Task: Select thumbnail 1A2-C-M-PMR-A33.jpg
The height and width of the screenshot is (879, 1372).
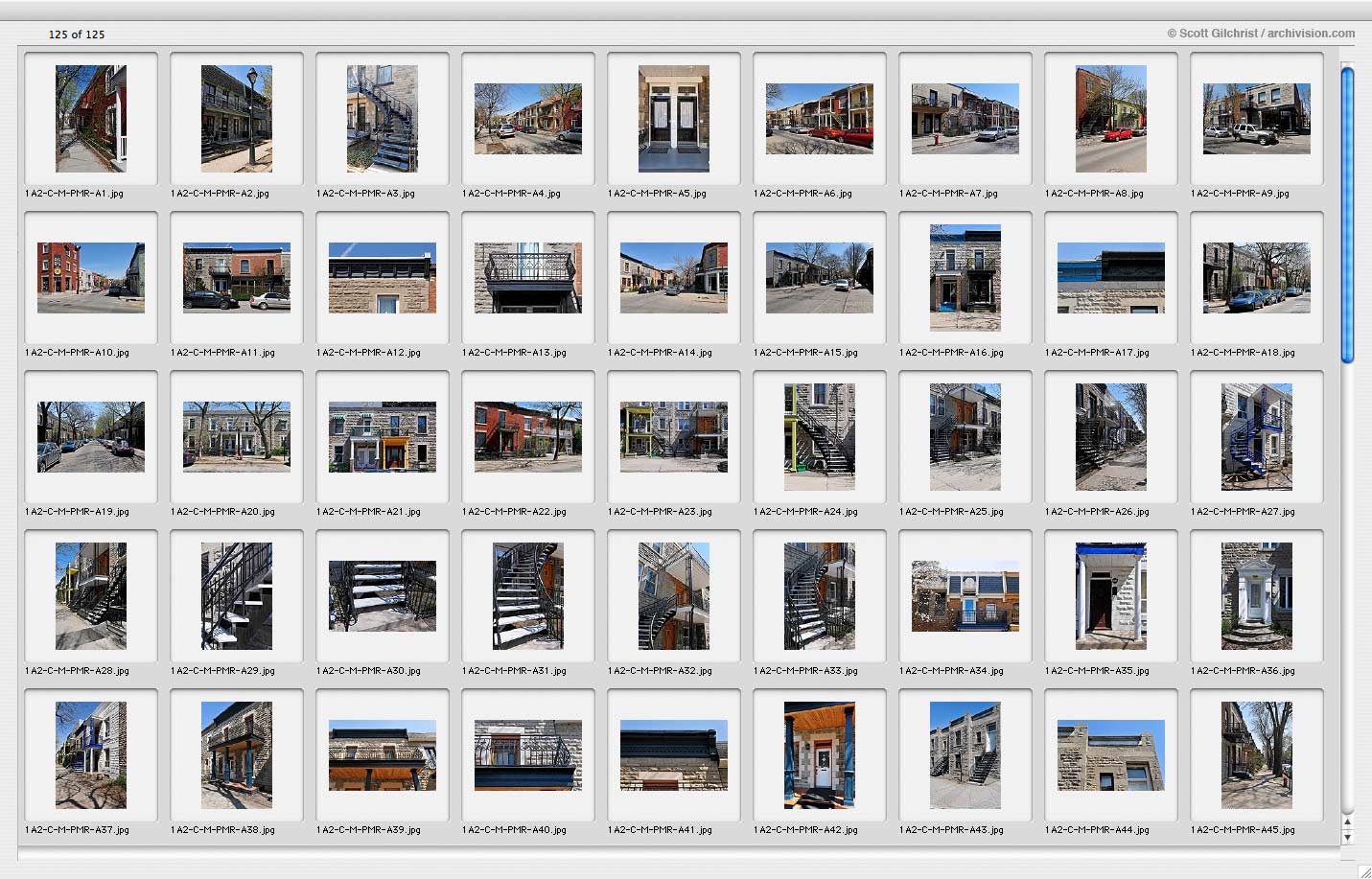Action: [x=820, y=596]
